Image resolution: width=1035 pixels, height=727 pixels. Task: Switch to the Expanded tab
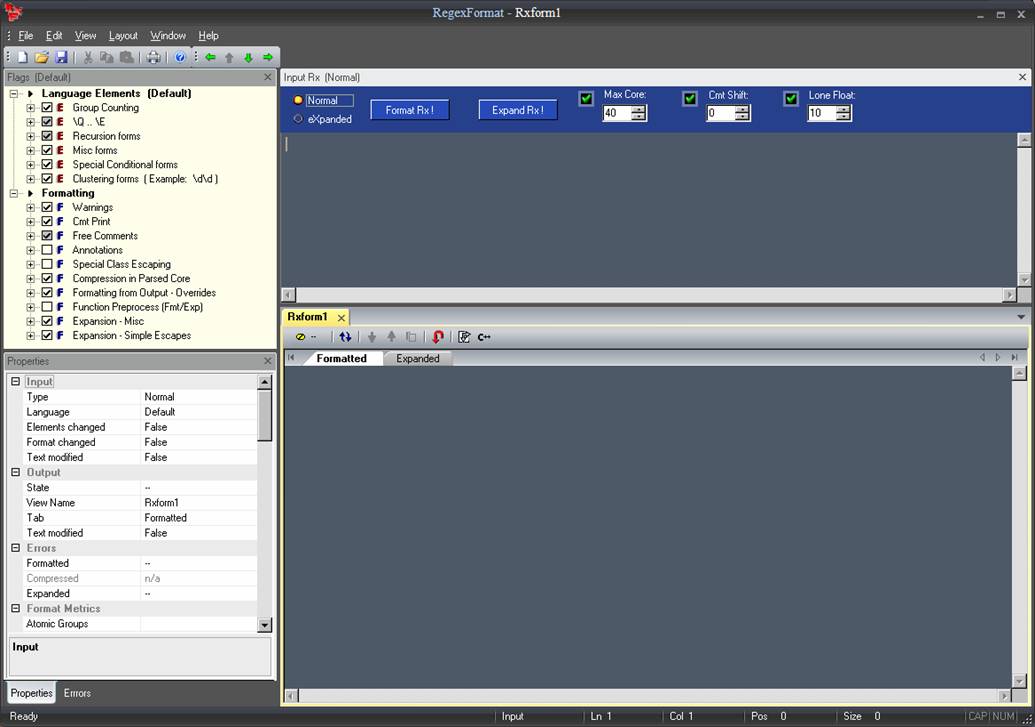point(418,359)
